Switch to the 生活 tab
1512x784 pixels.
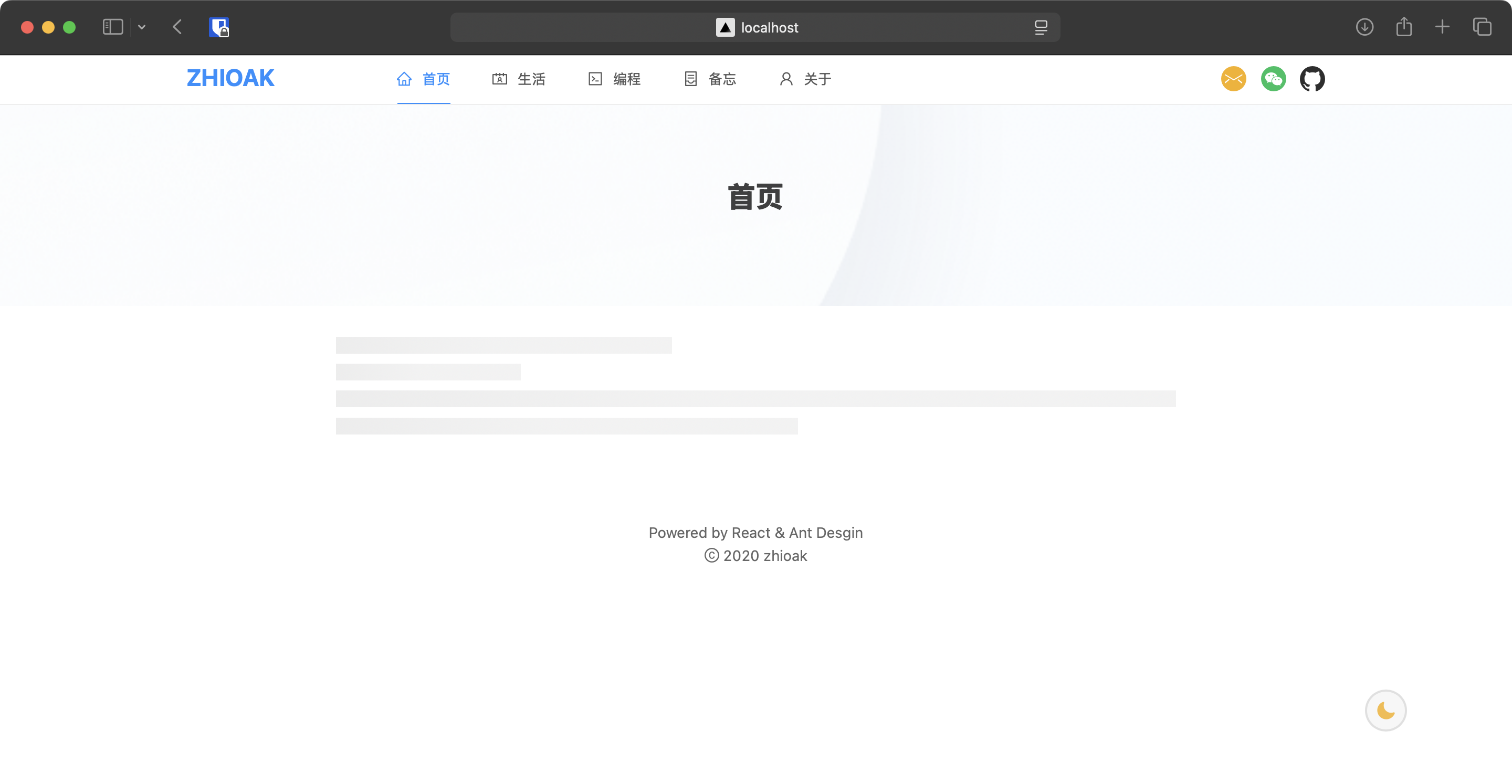[x=519, y=79]
